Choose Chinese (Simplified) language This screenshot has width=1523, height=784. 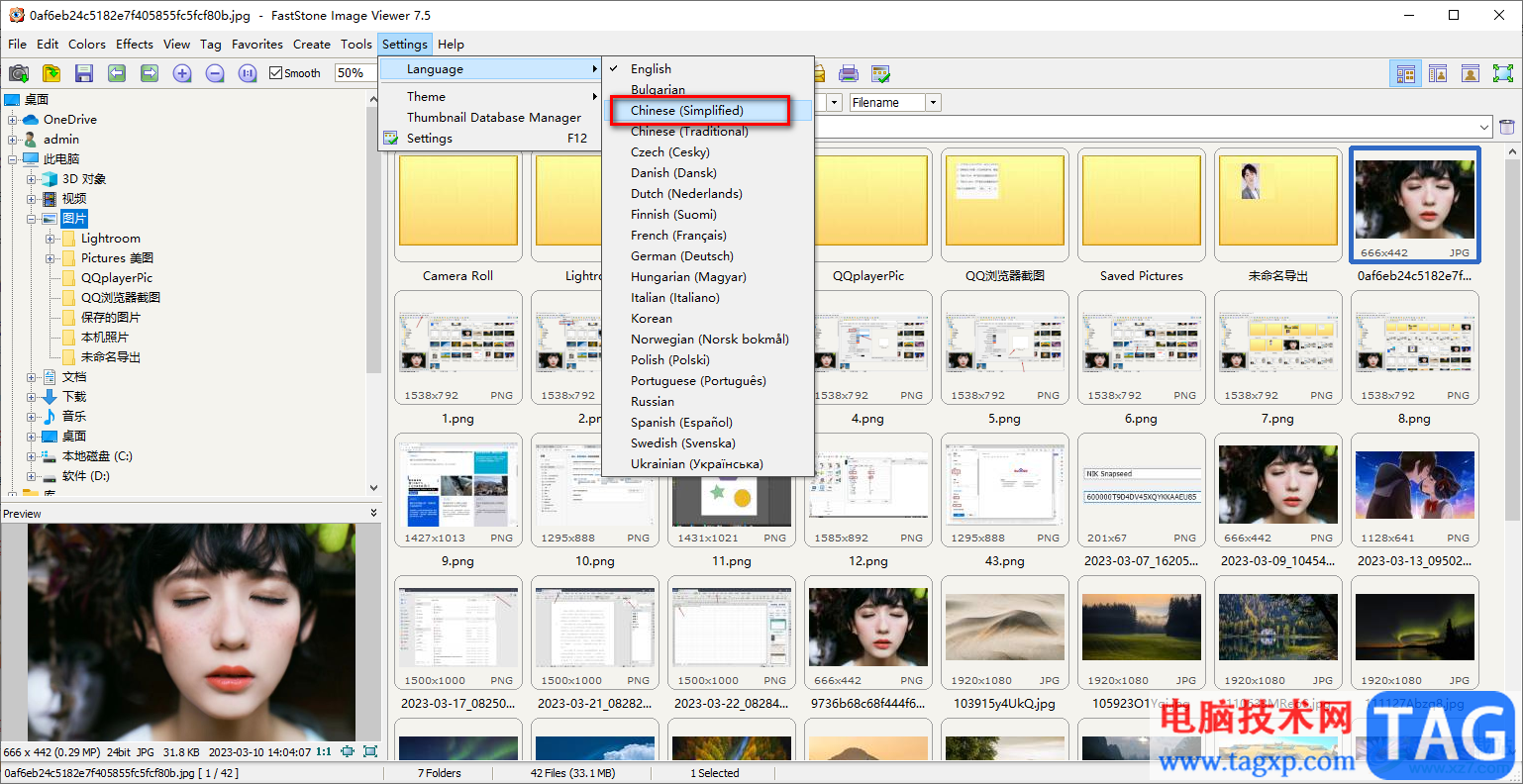(687, 111)
